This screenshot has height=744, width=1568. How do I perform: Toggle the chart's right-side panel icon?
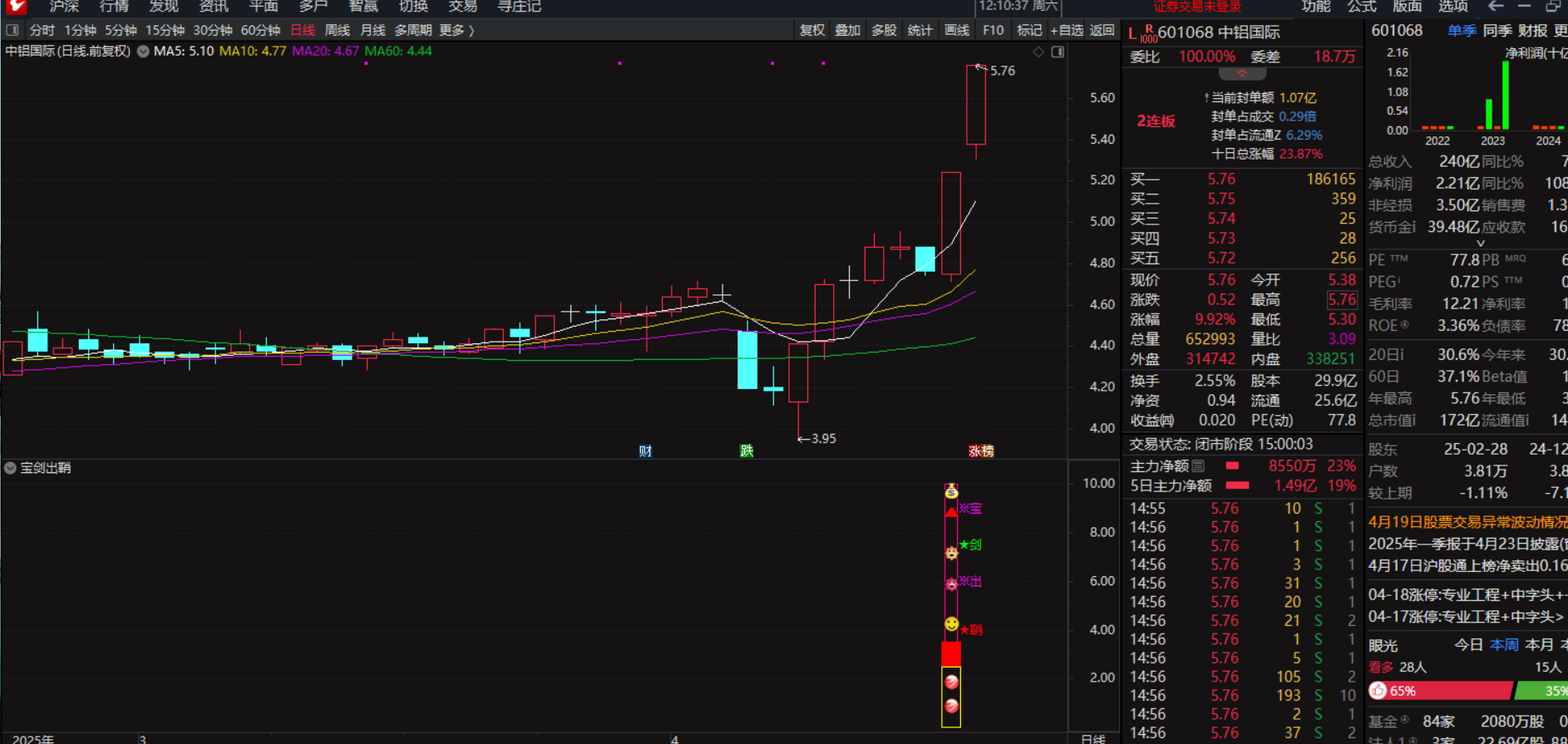click(x=1058, y=52)
